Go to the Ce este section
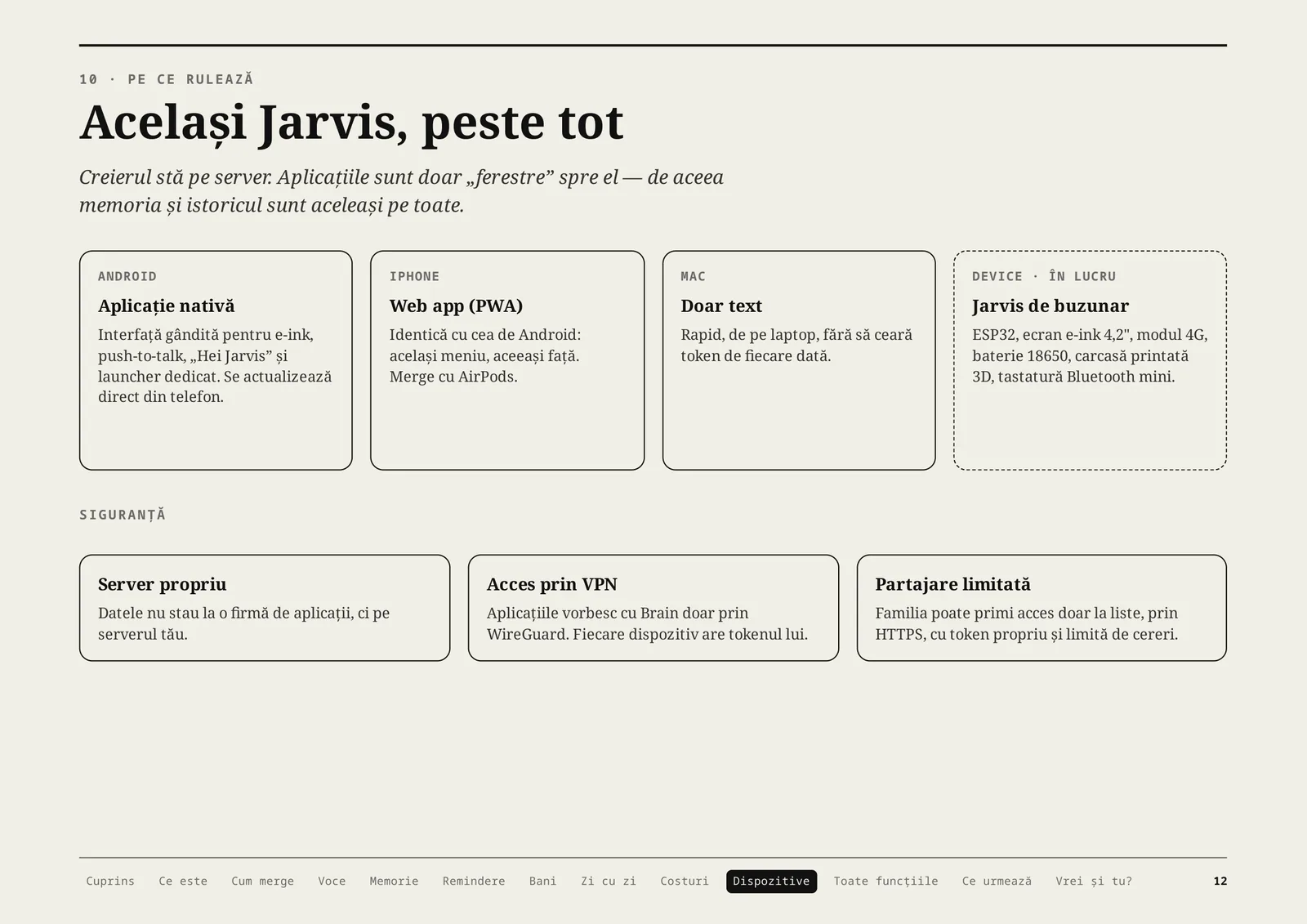The width and height of the screenshot is (1307, 924). [x=183, y=881]
